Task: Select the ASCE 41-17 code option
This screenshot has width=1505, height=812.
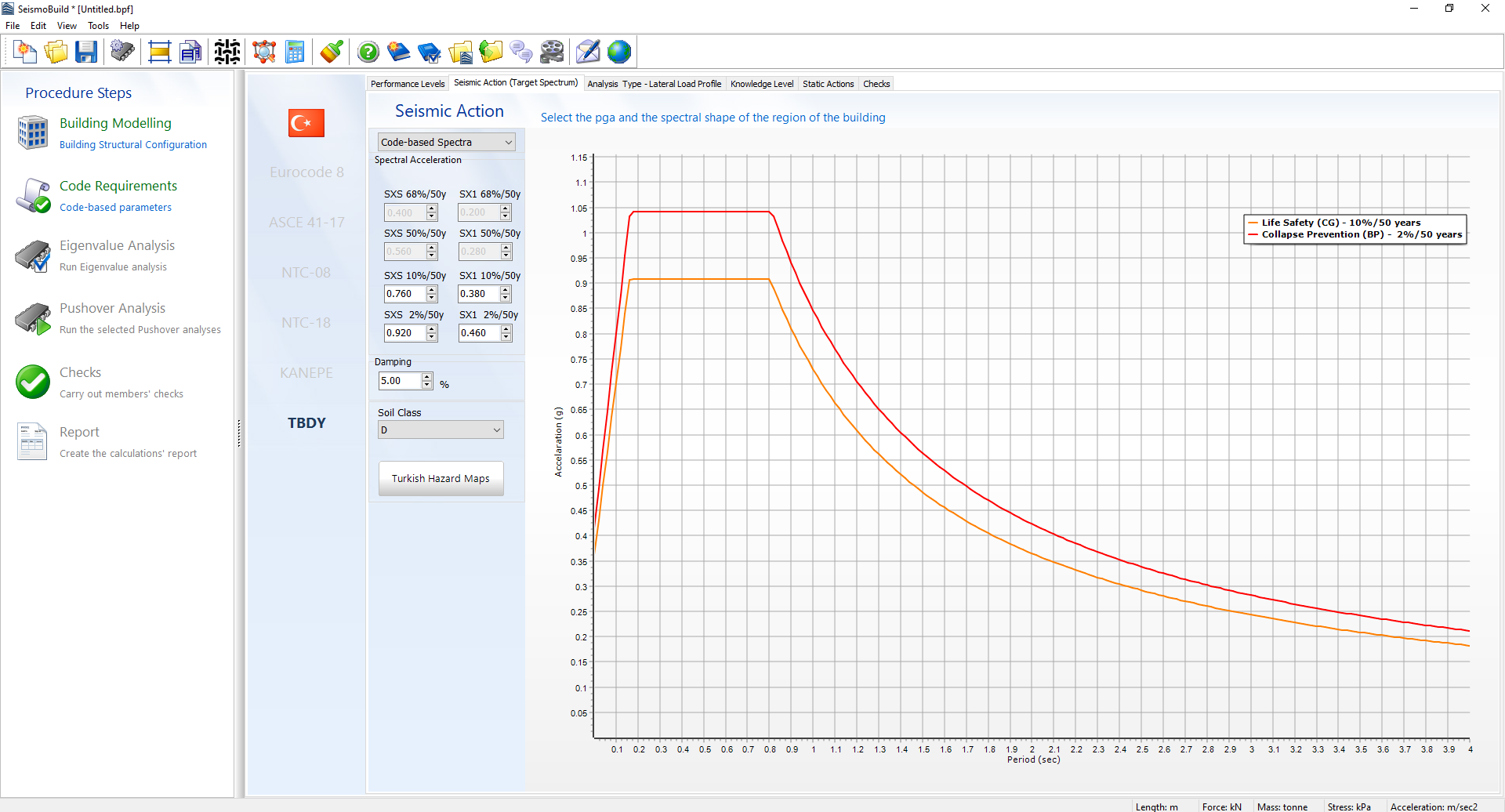Action: click(x=306, y=223)
